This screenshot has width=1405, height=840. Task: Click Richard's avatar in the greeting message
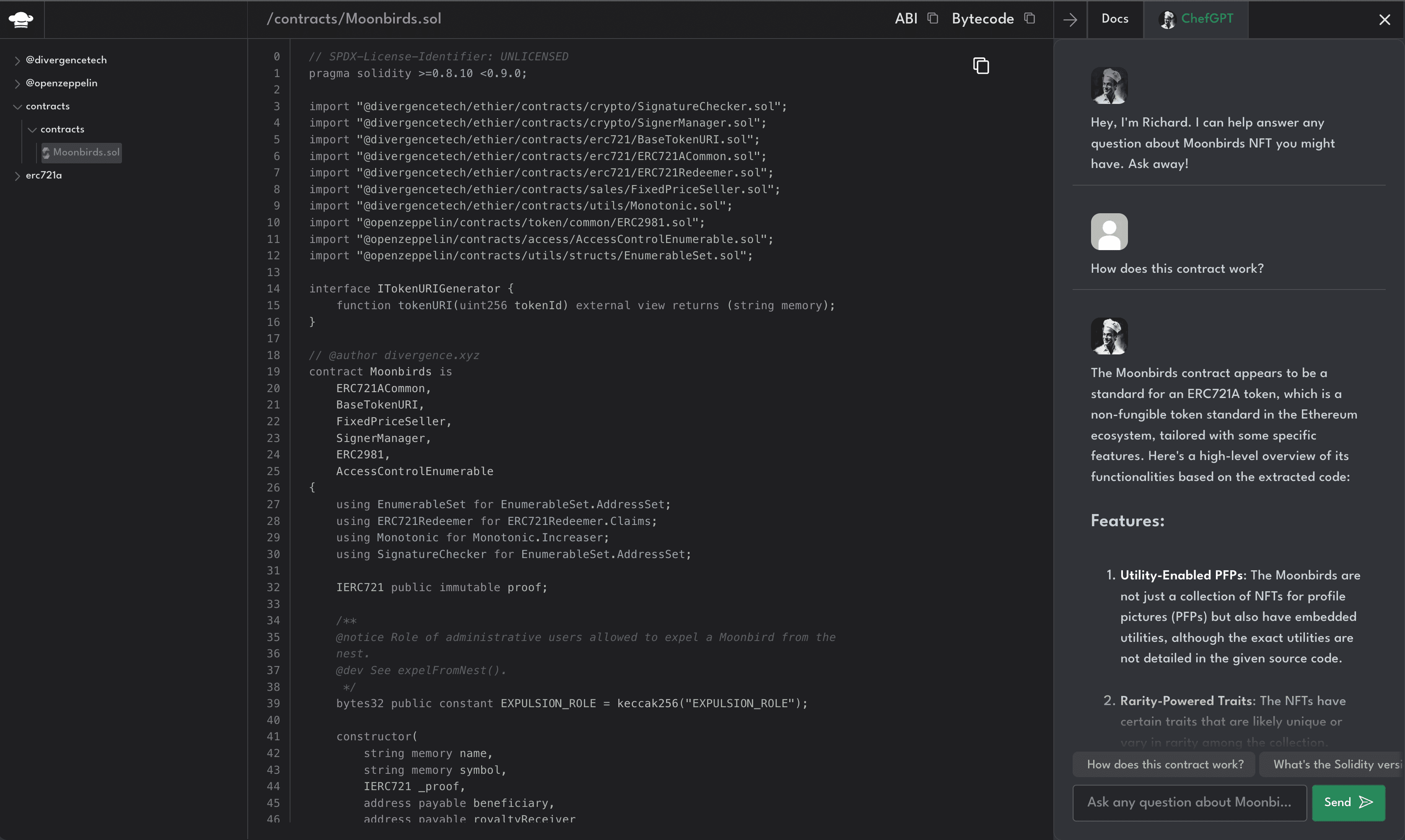(x=1109, y=85)
